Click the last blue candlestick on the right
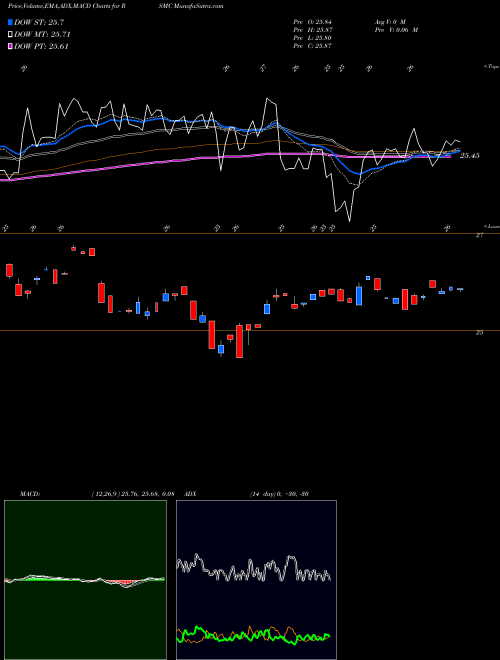The height and width of the screenshot is (660, 500). [x=460, y=289]
